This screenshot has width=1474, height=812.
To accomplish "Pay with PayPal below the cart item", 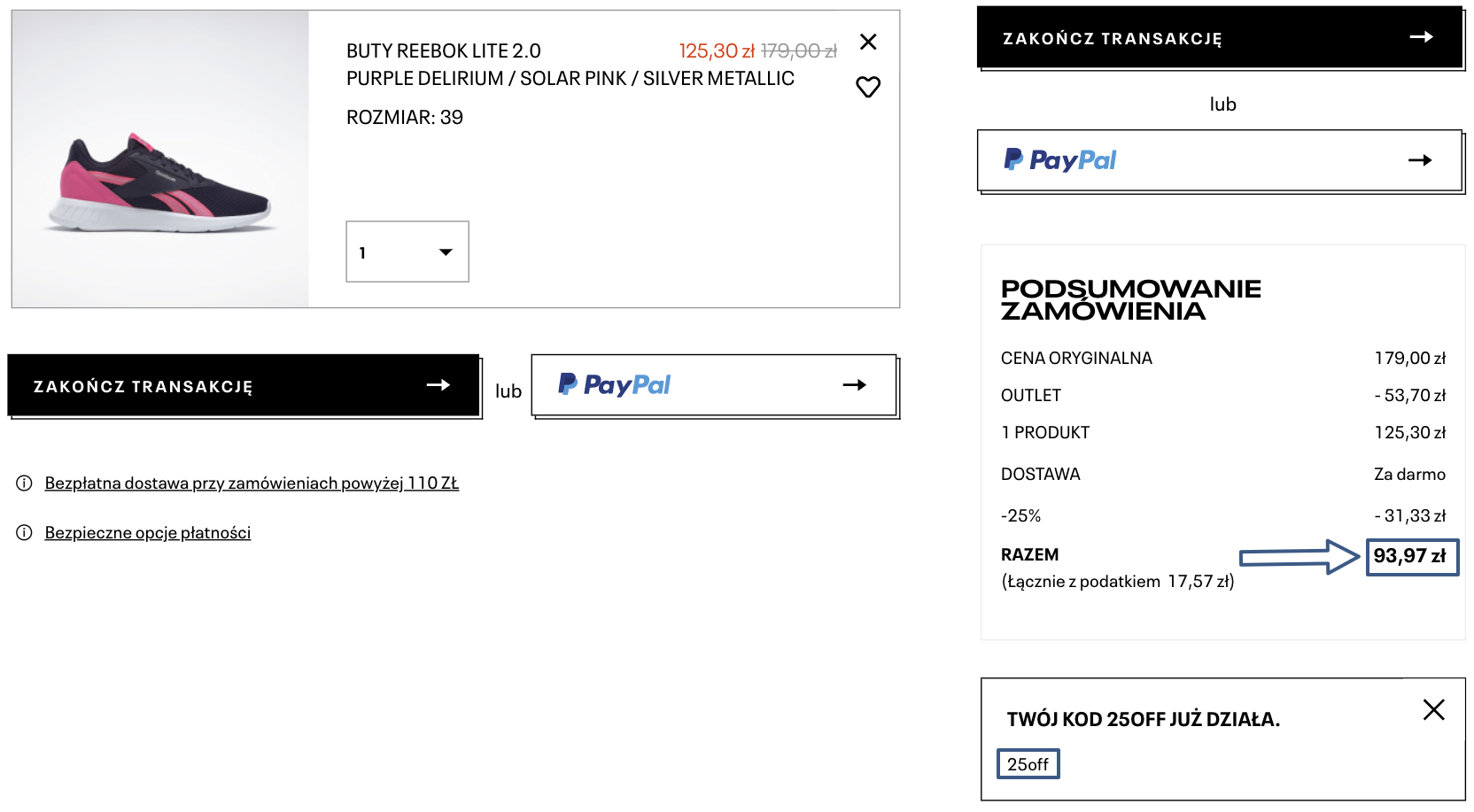I will (714, 385).
